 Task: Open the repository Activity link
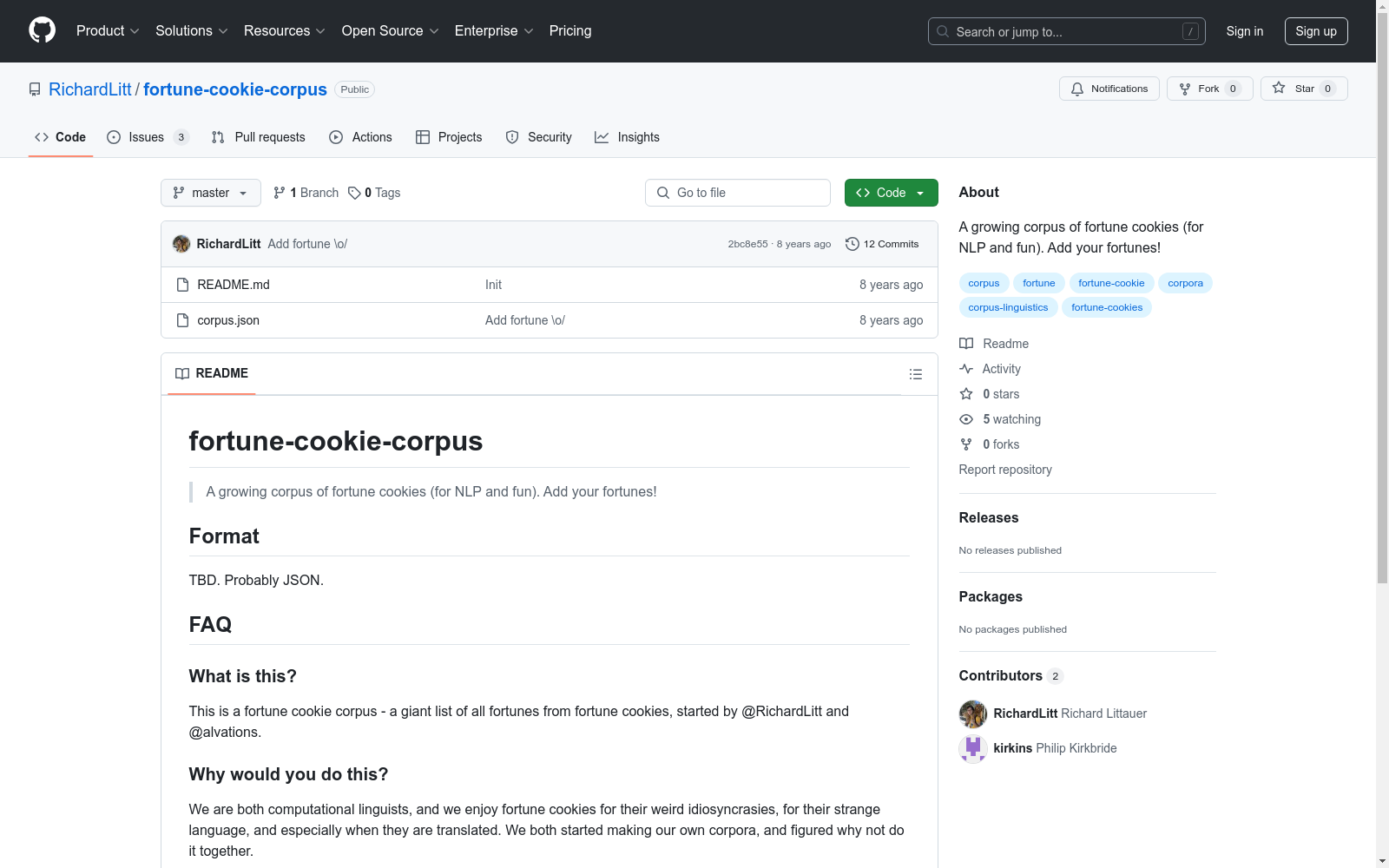click(990, 369)
